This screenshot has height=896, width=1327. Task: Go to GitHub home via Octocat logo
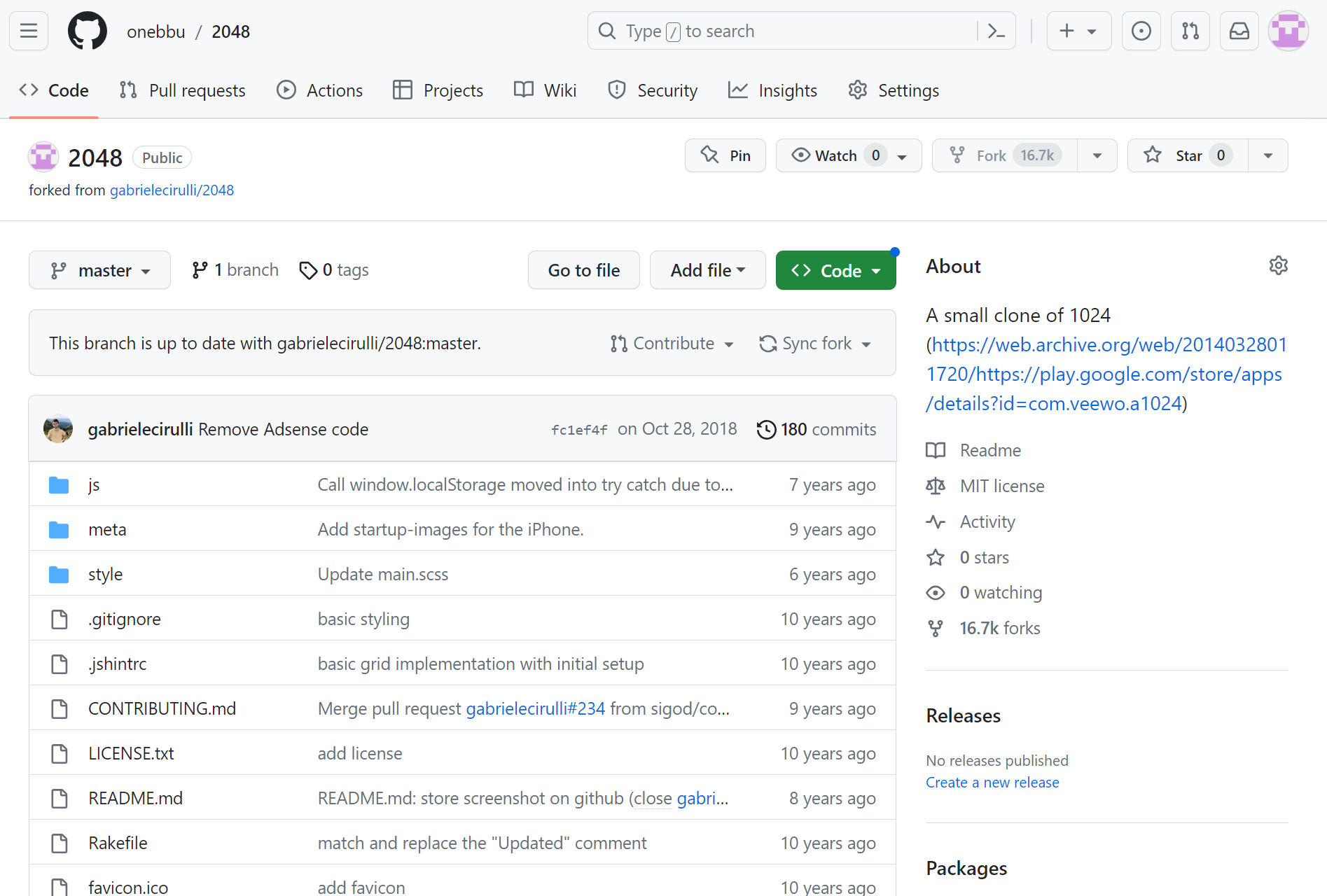tap(88, 31)
